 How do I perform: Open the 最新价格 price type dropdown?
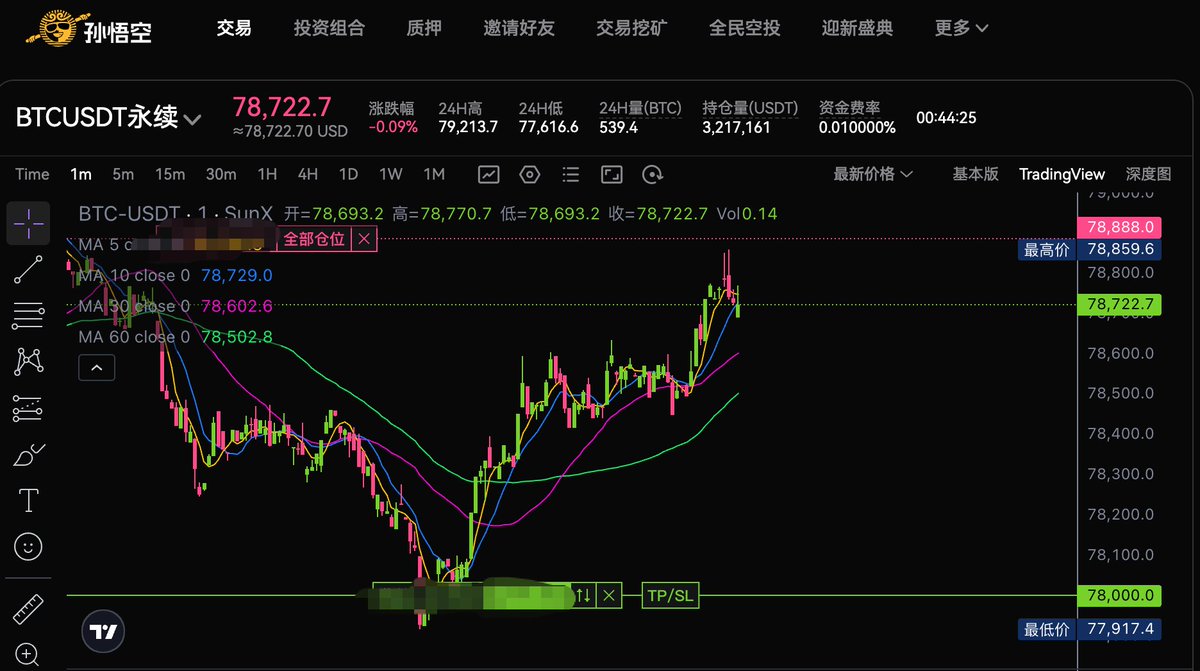[873, 174]
